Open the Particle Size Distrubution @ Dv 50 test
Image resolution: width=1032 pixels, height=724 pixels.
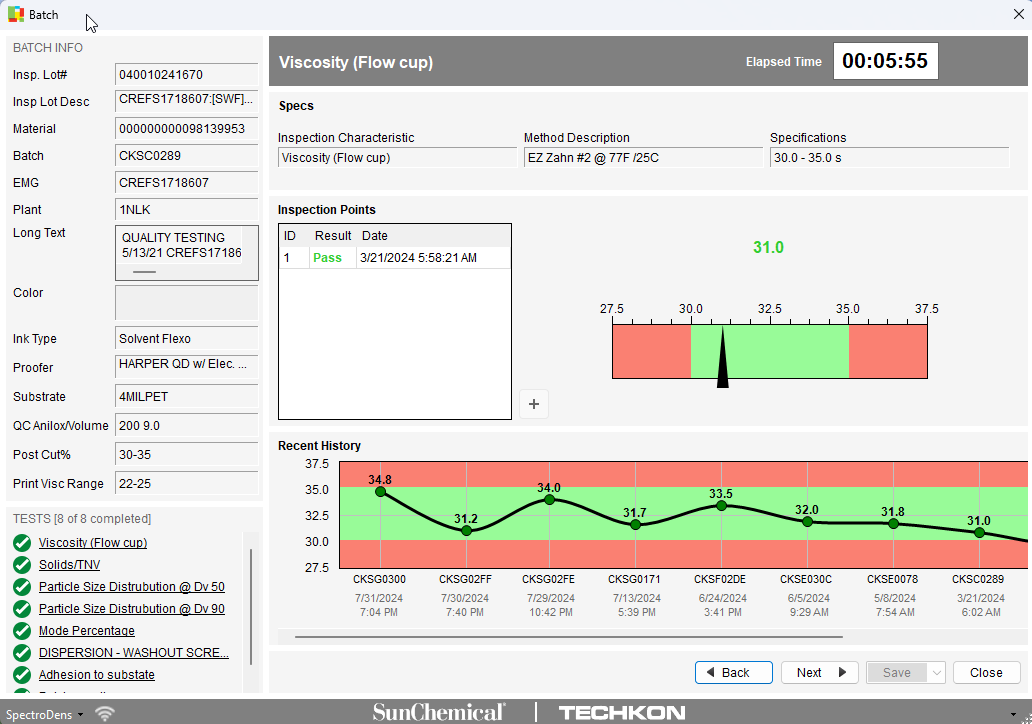[131, 587]
